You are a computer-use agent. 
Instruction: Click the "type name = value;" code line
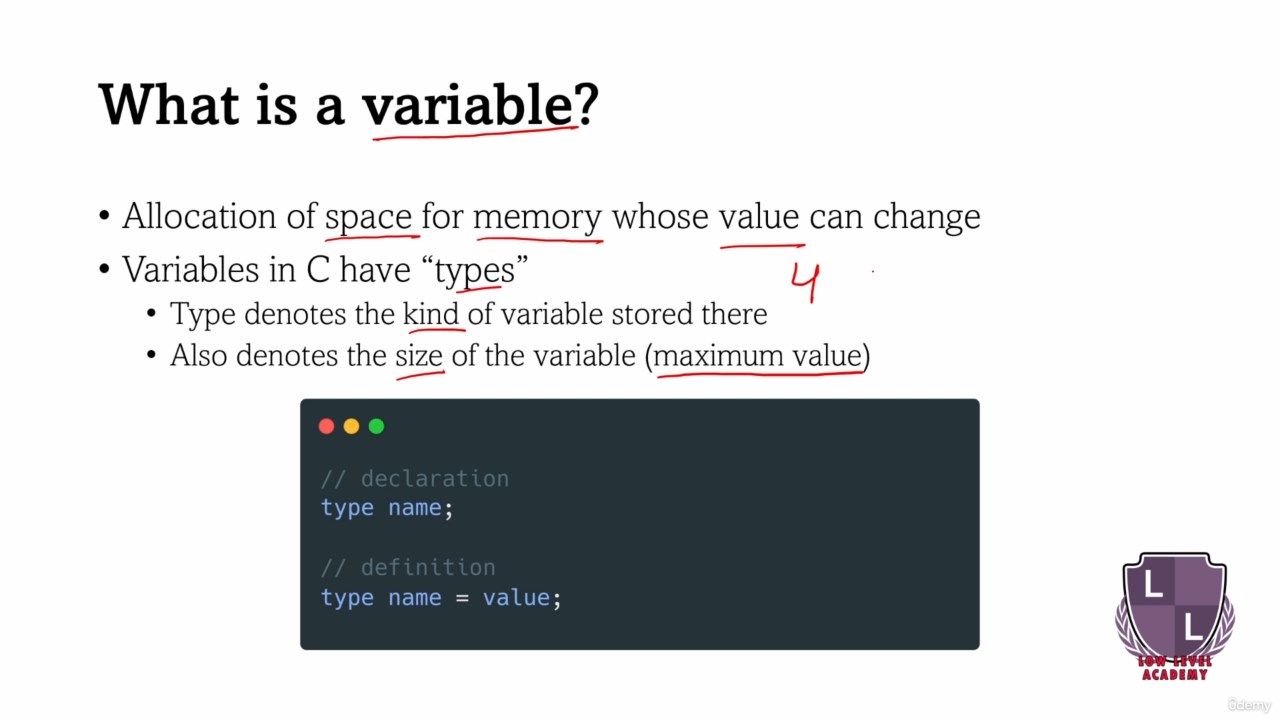pyautogui.click(x=441, y=598)
